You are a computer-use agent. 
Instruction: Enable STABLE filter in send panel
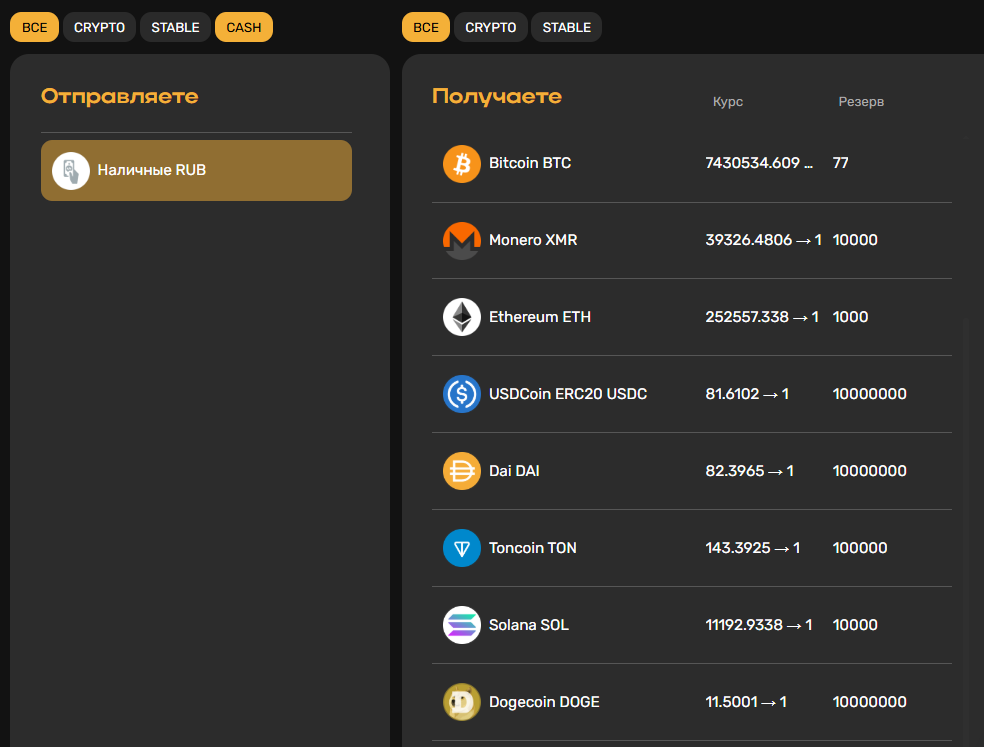[x=175, y=27]
